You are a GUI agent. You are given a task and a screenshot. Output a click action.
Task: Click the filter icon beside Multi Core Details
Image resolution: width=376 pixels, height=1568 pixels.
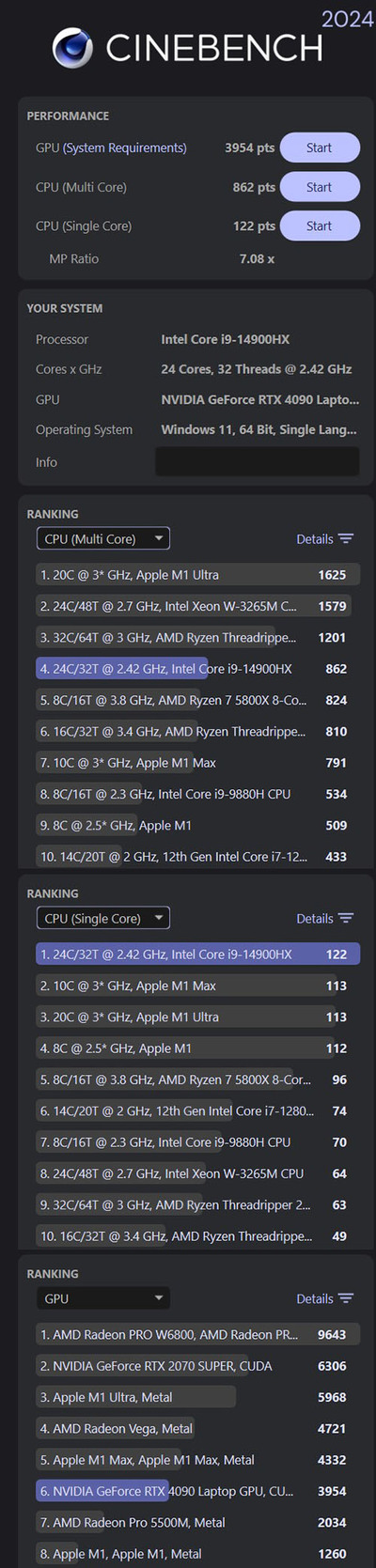point(346,538)
